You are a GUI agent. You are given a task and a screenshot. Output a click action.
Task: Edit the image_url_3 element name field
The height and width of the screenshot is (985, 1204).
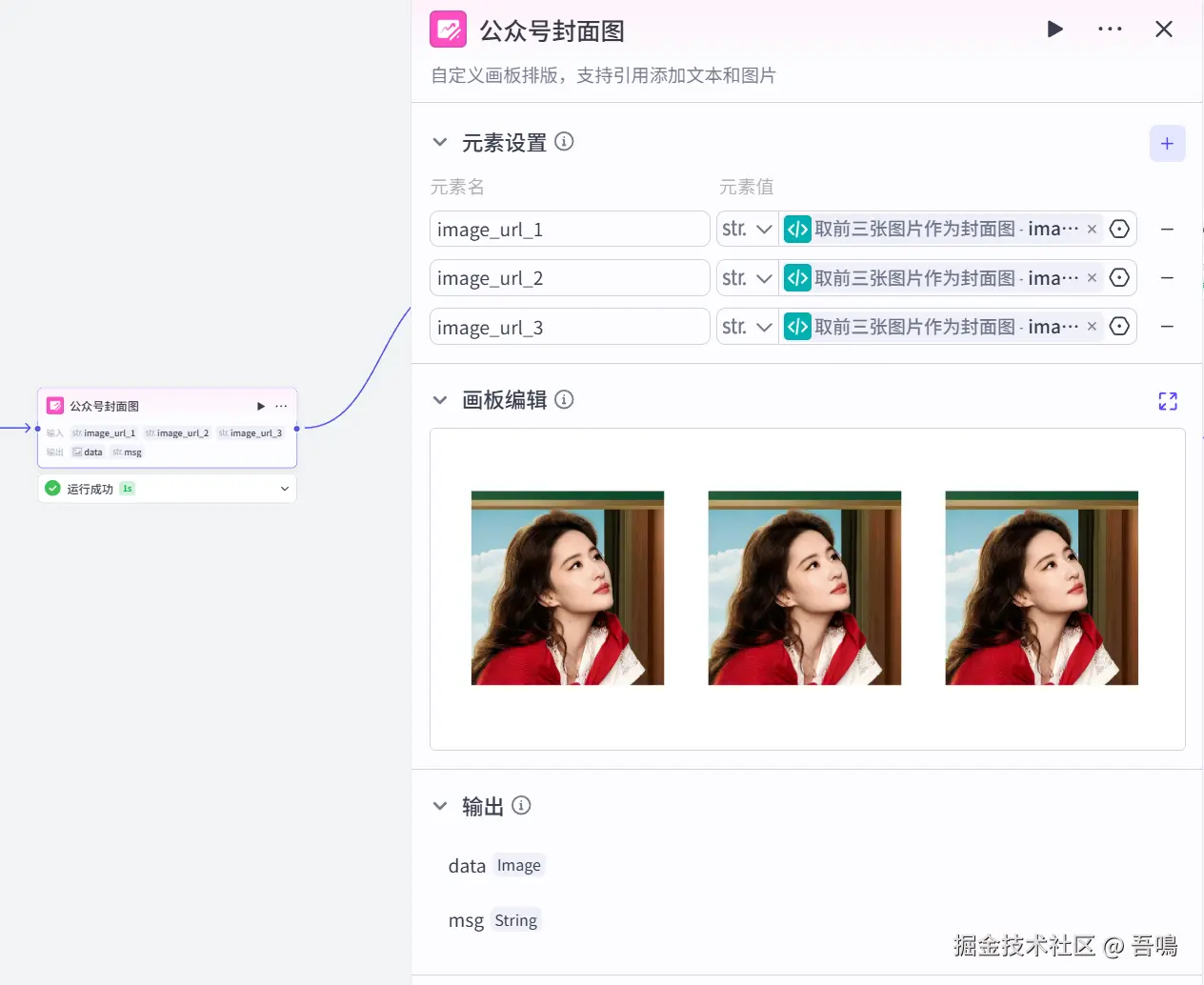tap(570, 327)
